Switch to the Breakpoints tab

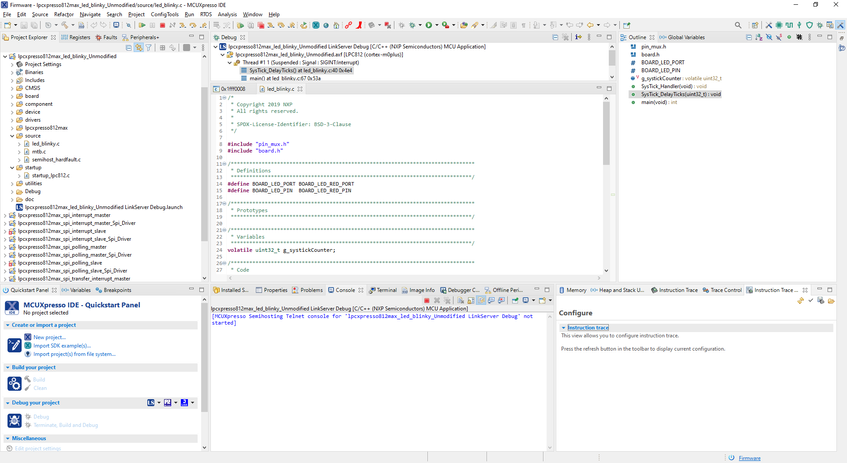pyautogui.click(x=113, y=290)
